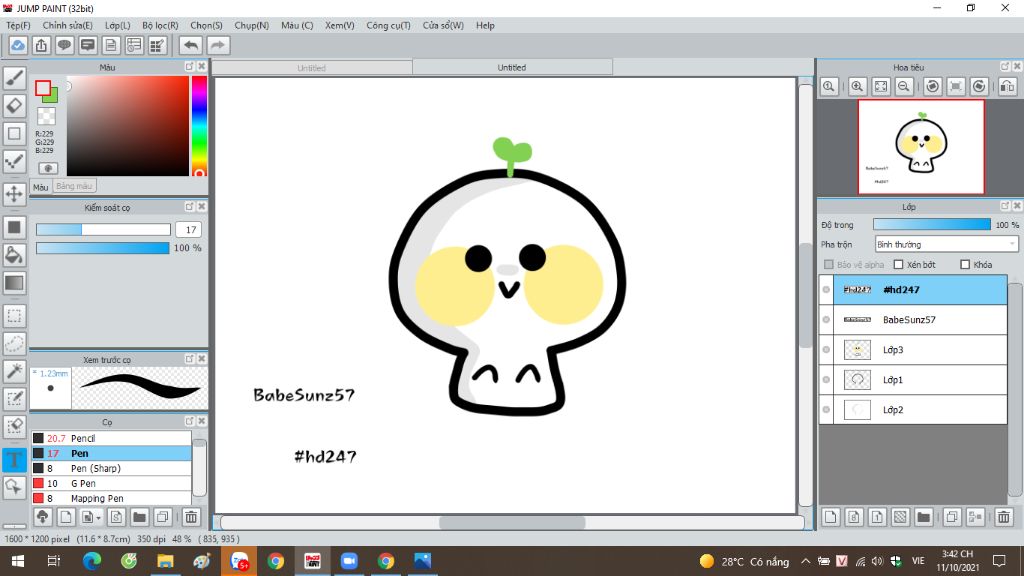The image size is (1024, 576).
Task: Toggle visibility of layer Lớp3
Action: [x=826, y=350]
